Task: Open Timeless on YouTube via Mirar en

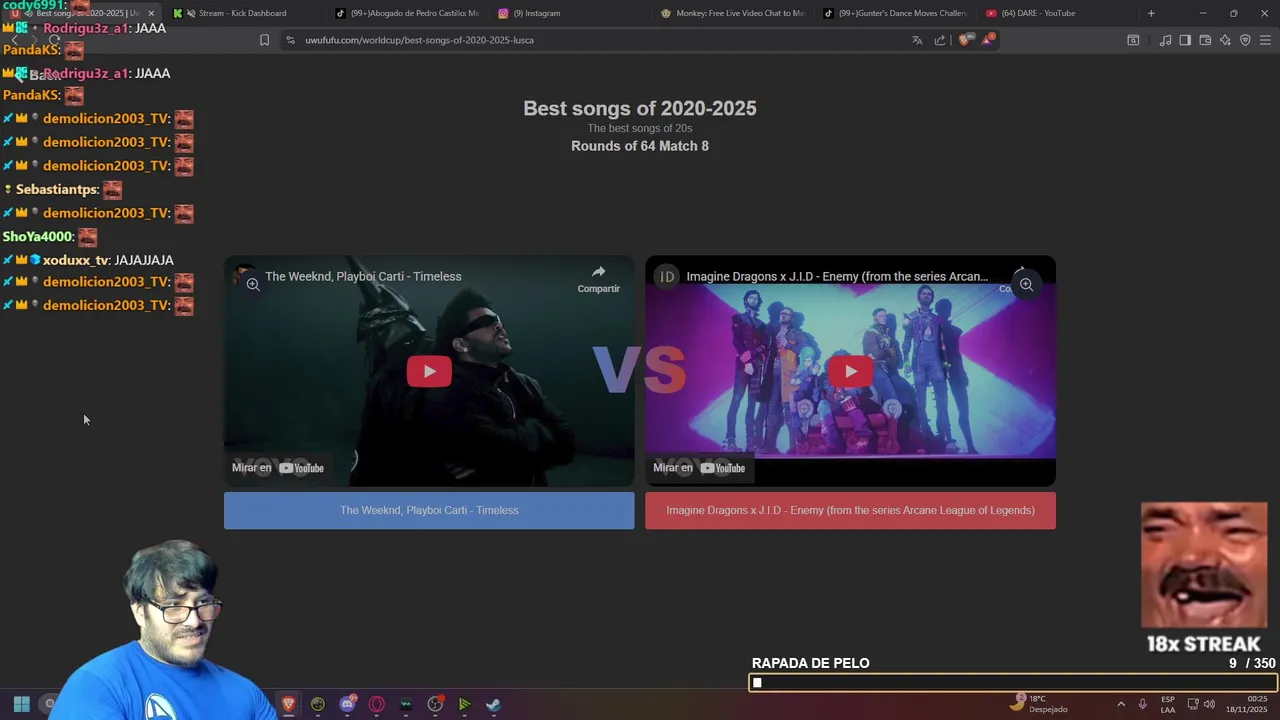Action: (278, 467)
